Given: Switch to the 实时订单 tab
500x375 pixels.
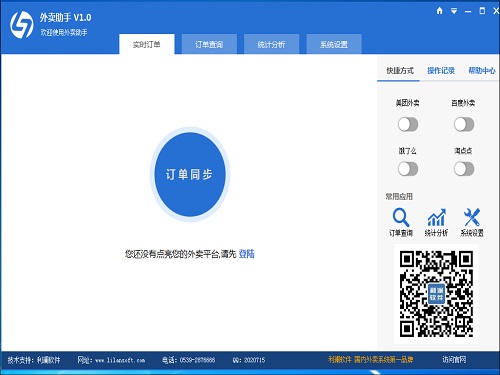Looking at the screenshot, I should point(147,44).
